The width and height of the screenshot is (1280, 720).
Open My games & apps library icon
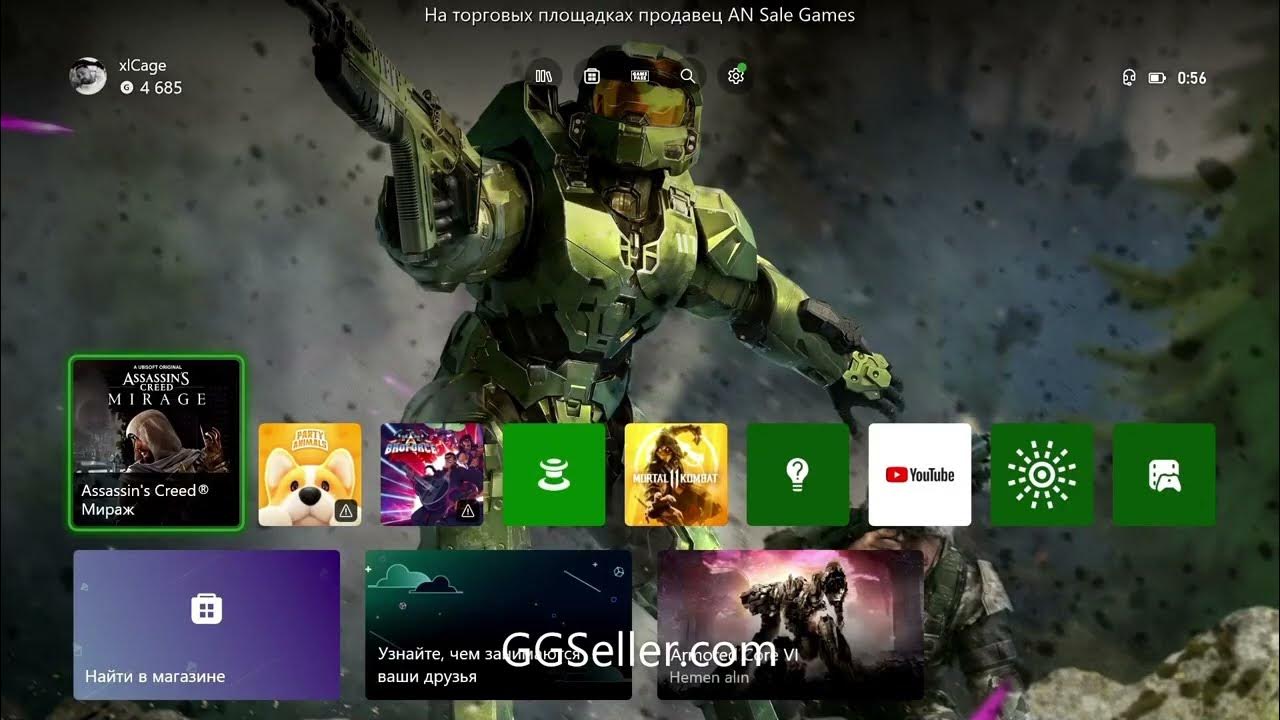coord(544,76)
